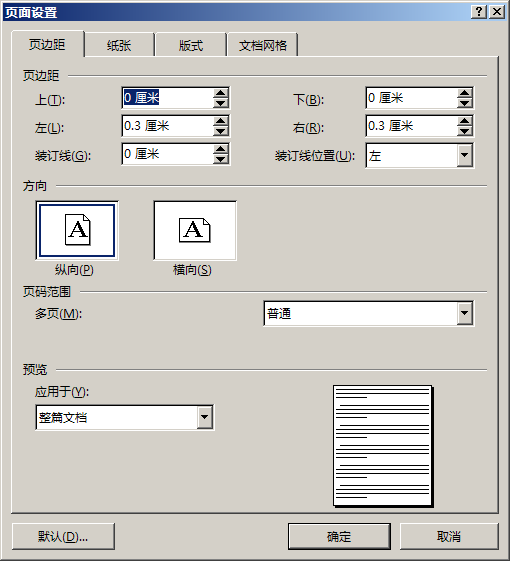The height and width of the screenshot is (561, 510).
Task: Increase right margin (右) with up arrow
Action: pyautogui.click(x=465, y=121)
